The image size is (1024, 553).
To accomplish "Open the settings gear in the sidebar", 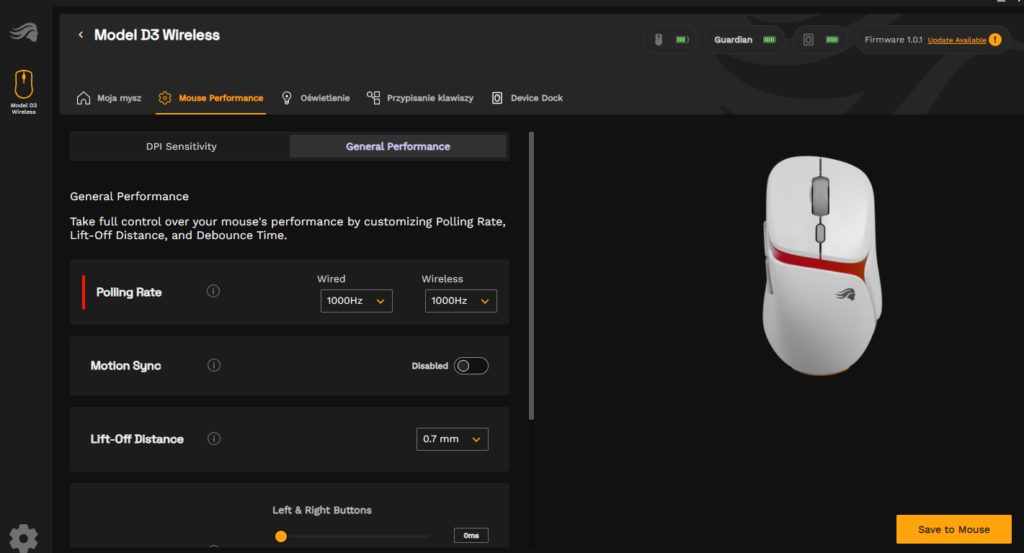I will (23, 538).
